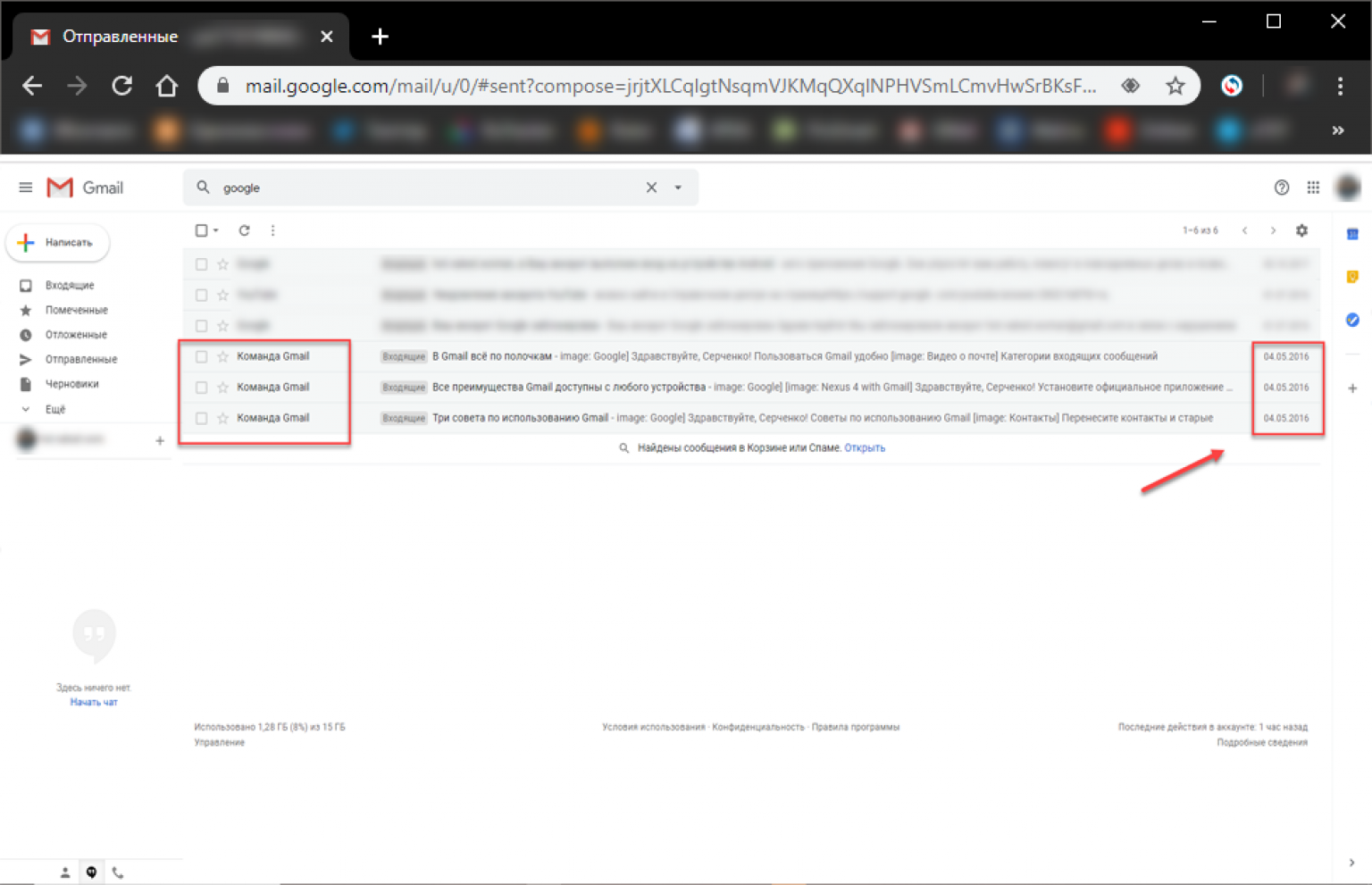1372x885 pixels.
Task: Click the phone call icon at bottom
Action: tap(118, 872)
